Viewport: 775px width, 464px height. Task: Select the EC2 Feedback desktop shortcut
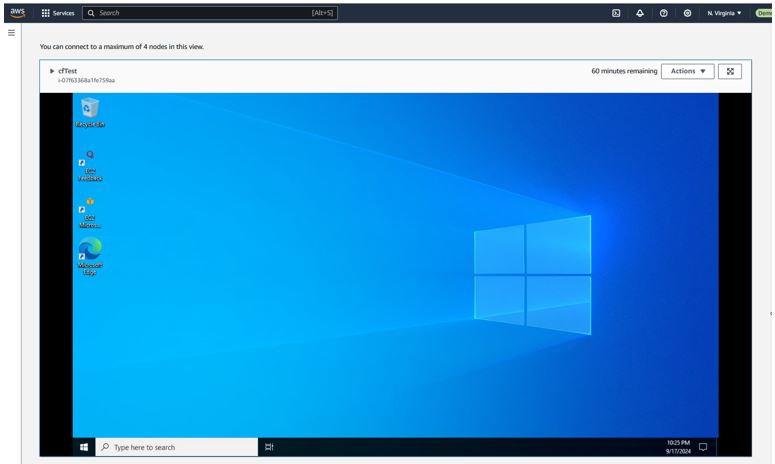90,166
